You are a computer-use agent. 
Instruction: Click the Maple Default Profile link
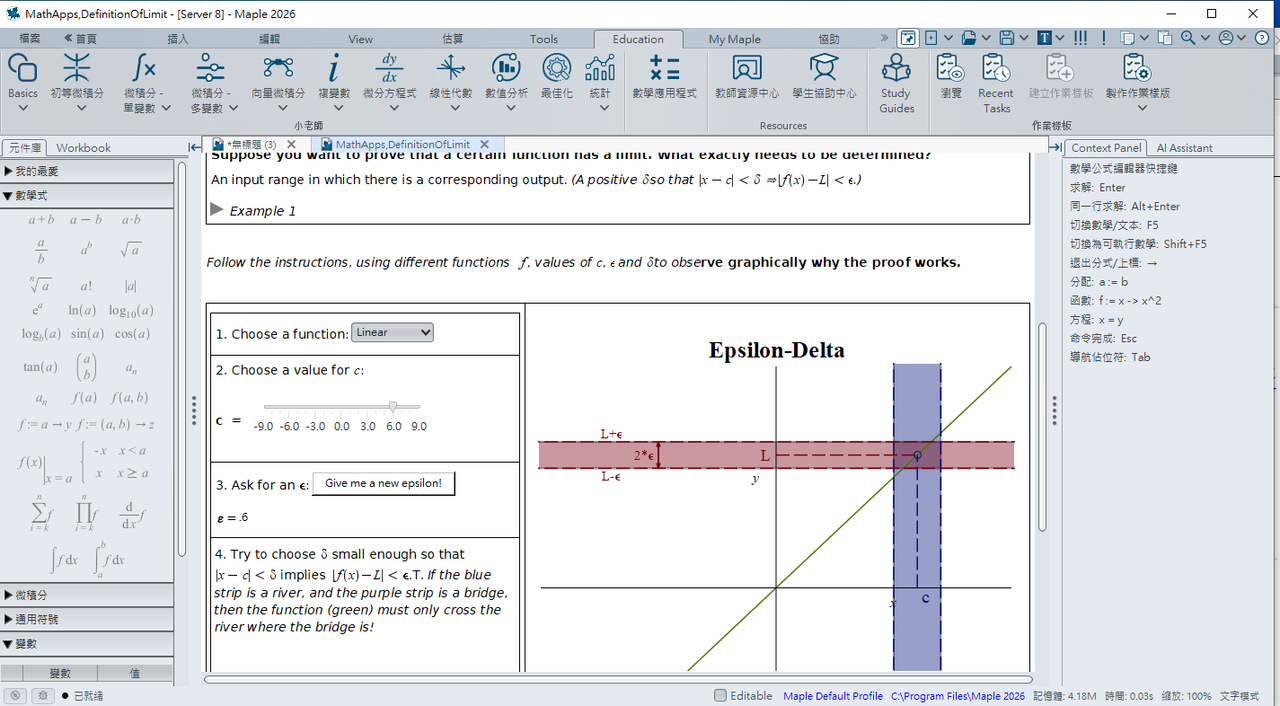pos(832,696)
